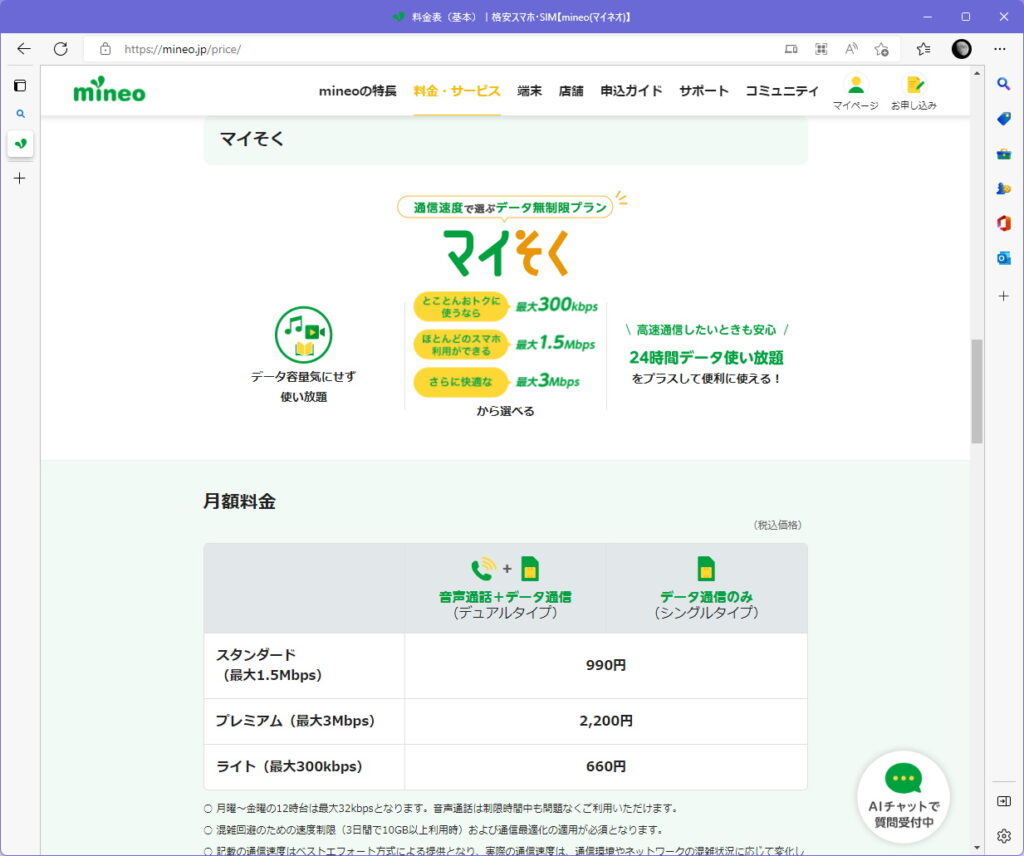Open Edge Settings and more menu

point(1000,49)
